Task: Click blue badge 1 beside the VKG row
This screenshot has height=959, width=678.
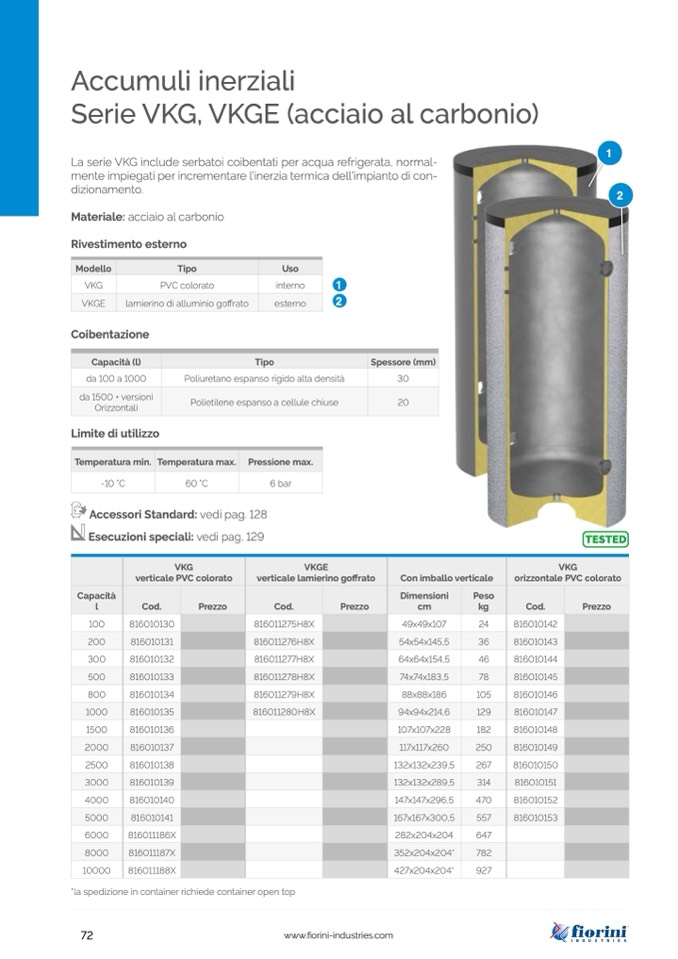Action: click(339, 285)
